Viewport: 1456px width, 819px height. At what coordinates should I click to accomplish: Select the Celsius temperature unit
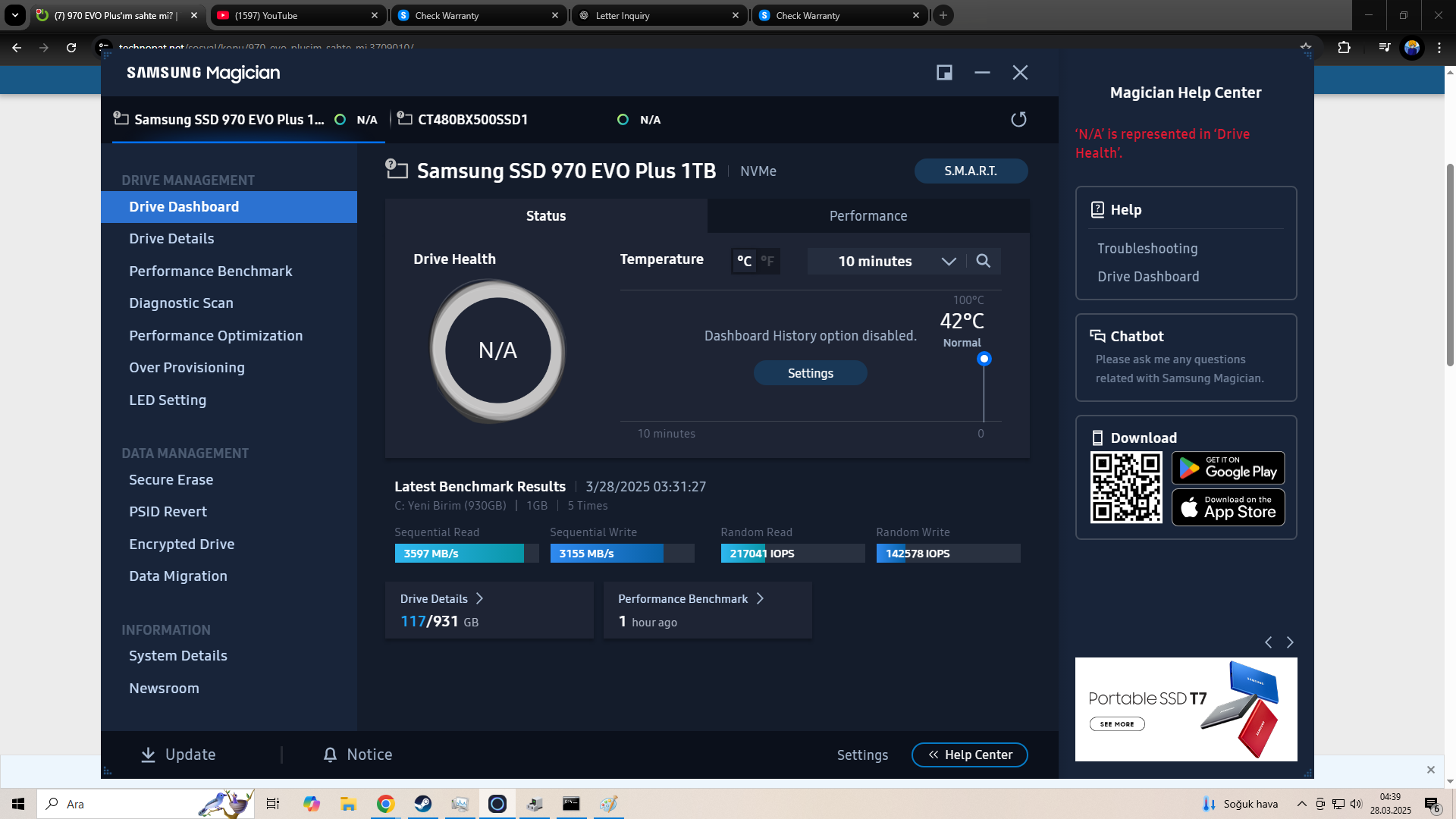(x=744, y=261)
